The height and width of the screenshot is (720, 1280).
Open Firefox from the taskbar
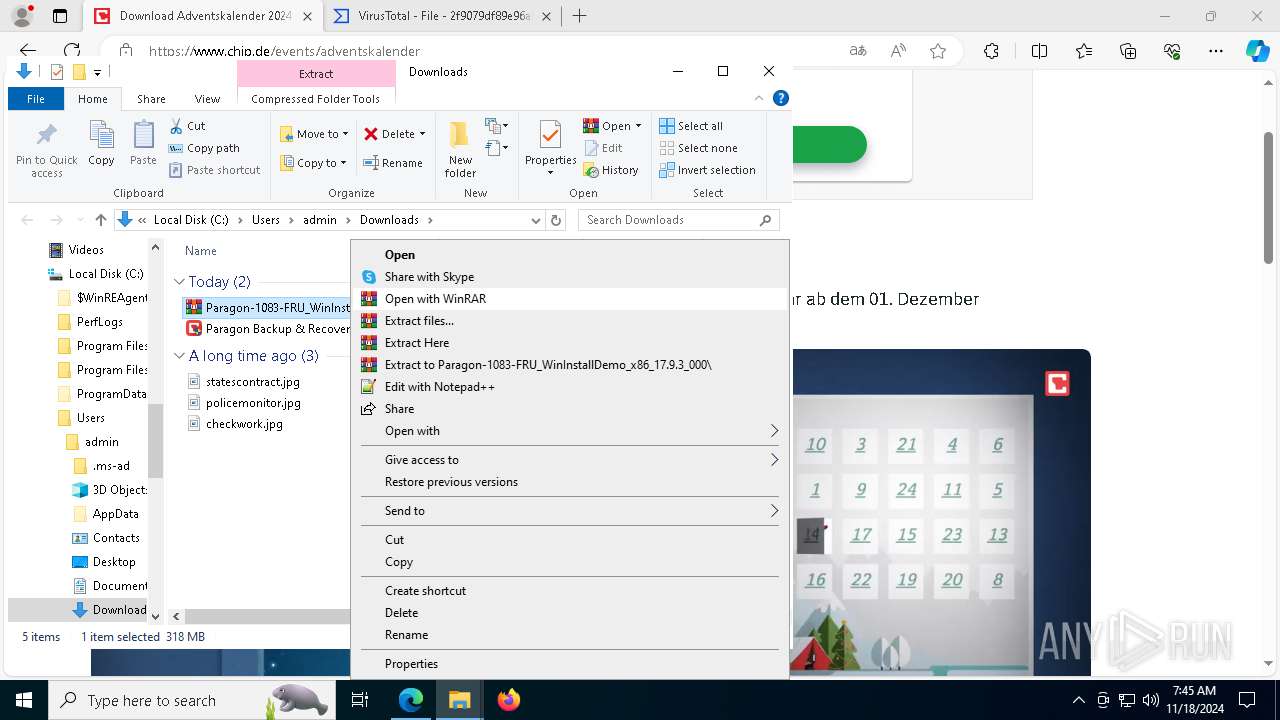click(509, 700)
